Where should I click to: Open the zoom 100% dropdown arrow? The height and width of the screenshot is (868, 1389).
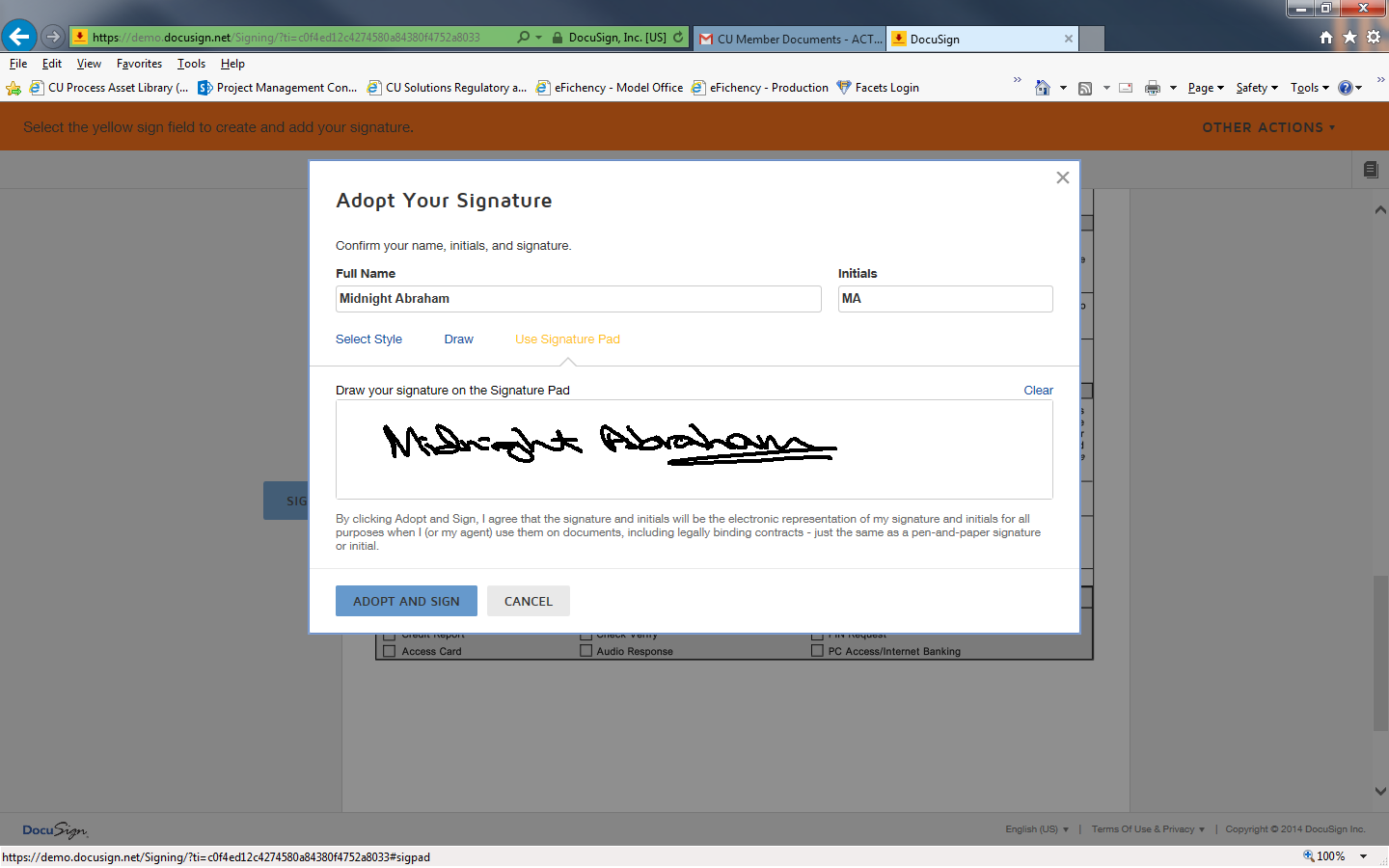pyautogui.click(x=1364, y=856)
